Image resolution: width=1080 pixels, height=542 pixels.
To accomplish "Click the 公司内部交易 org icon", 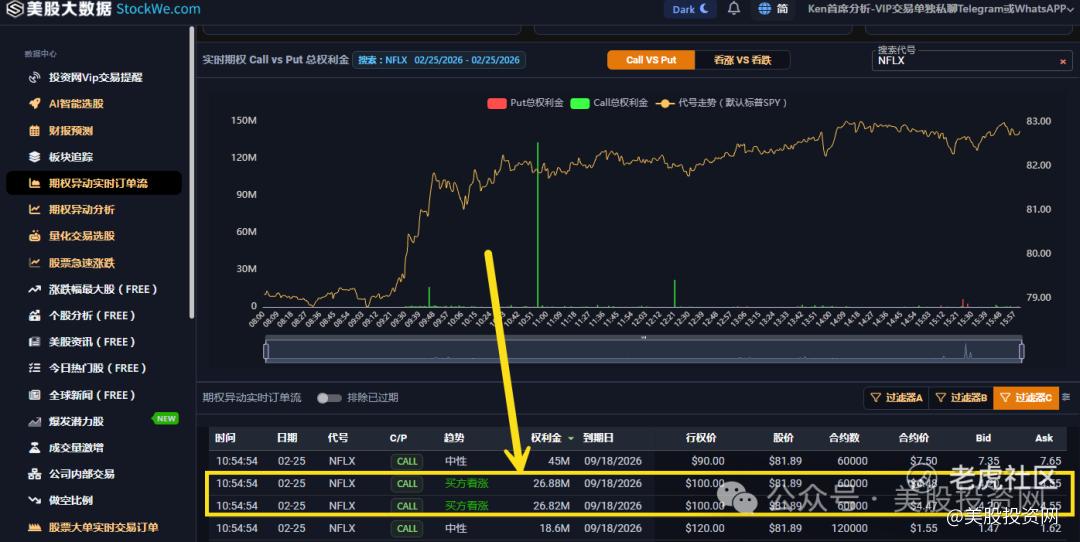I will pyautogui.click(x=34, y=474).
